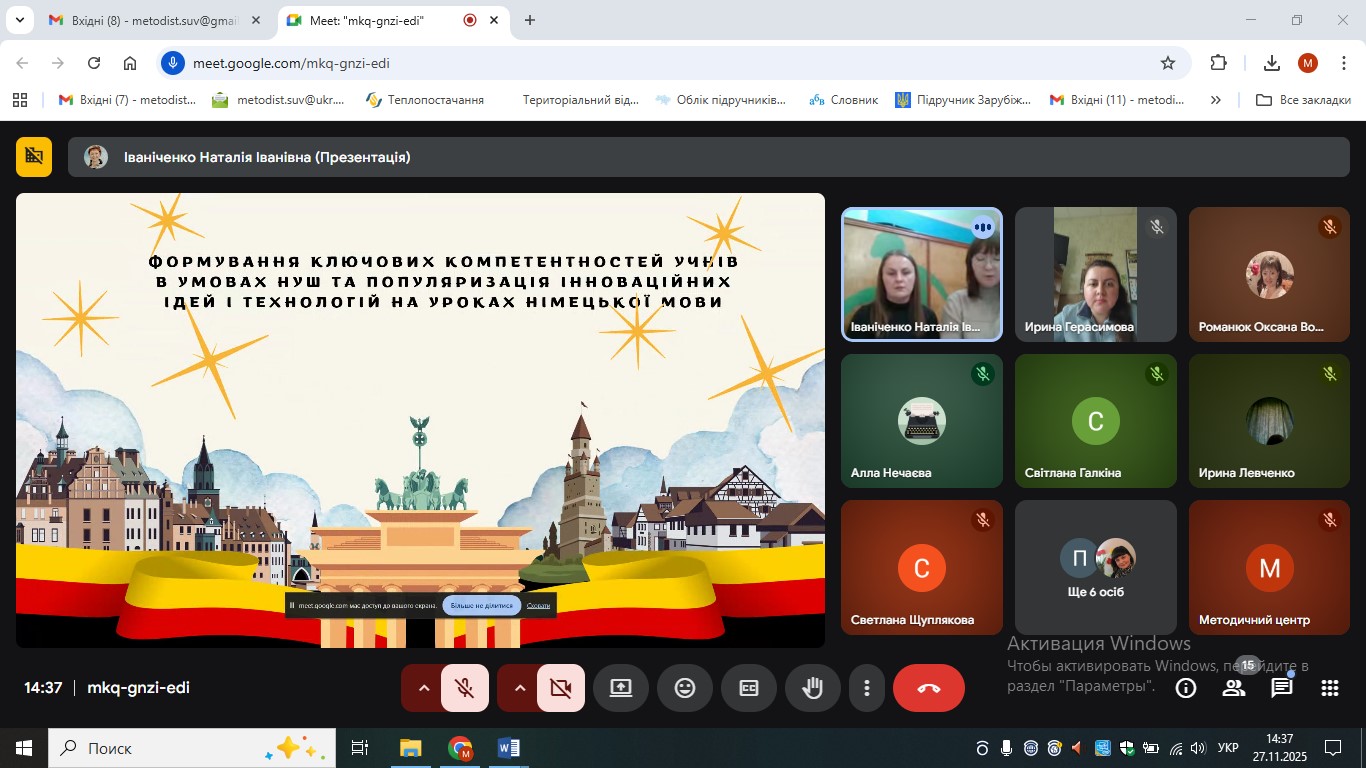Open the activities grid icon
Image resolution: width=1366 pixels, height=768 pixels.
click(x=1330, y=688)
